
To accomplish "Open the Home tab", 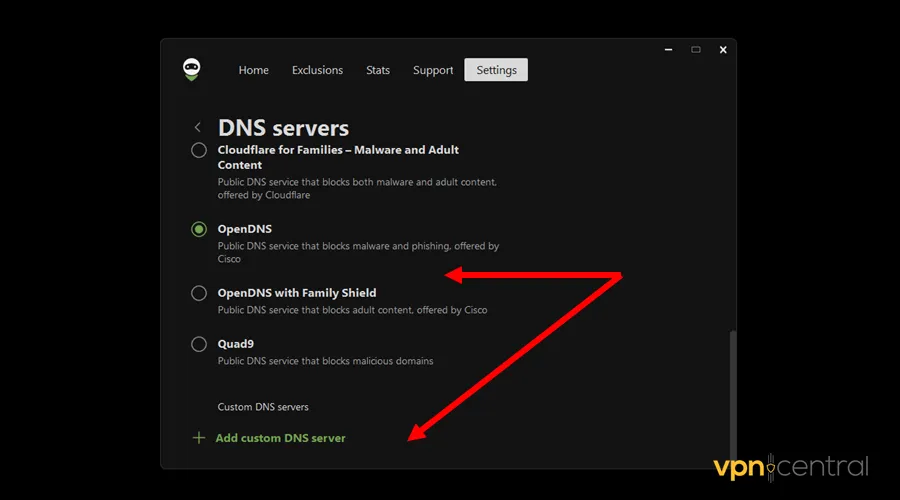I will pyautogui.click(x=254, y=70).
